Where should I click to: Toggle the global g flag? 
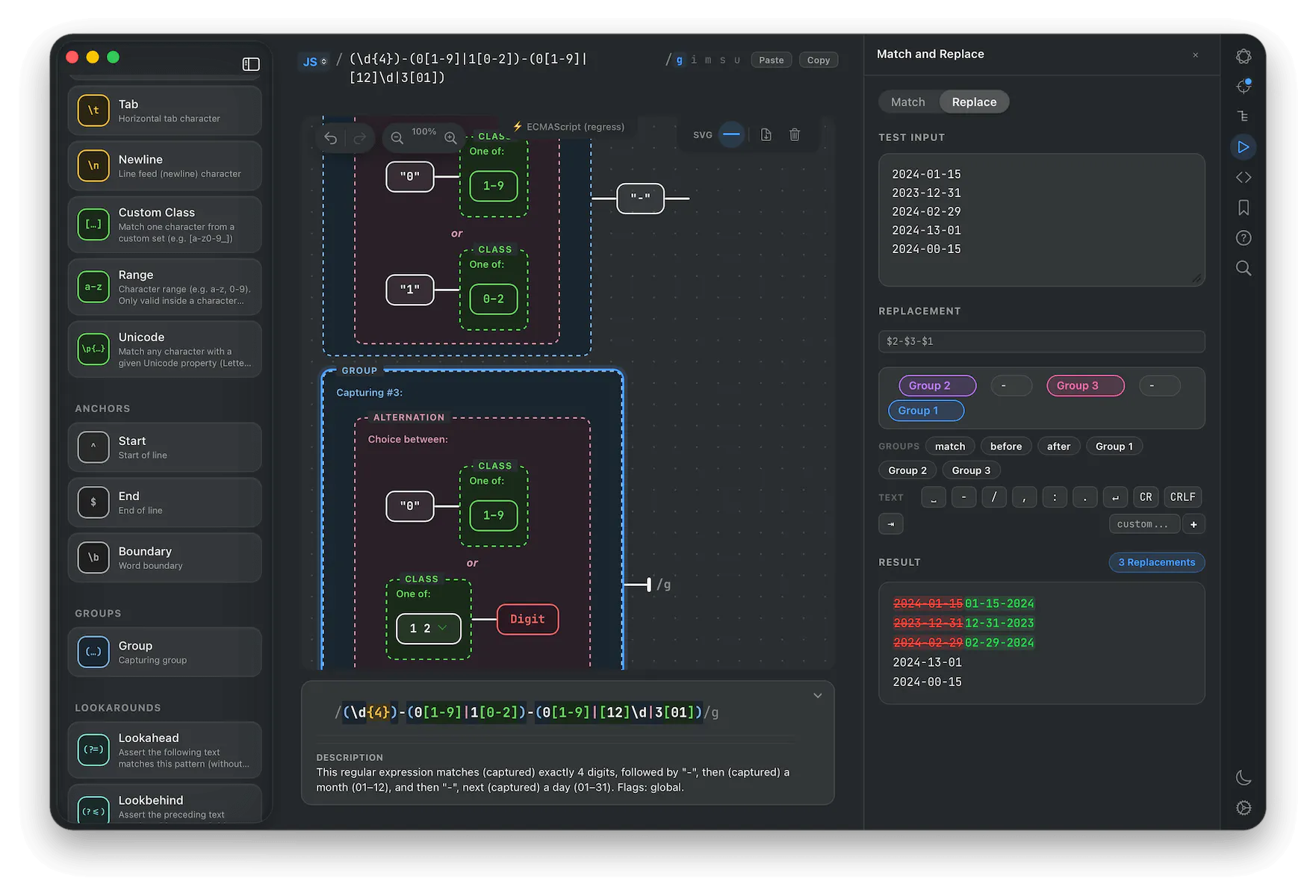[679, 60]
